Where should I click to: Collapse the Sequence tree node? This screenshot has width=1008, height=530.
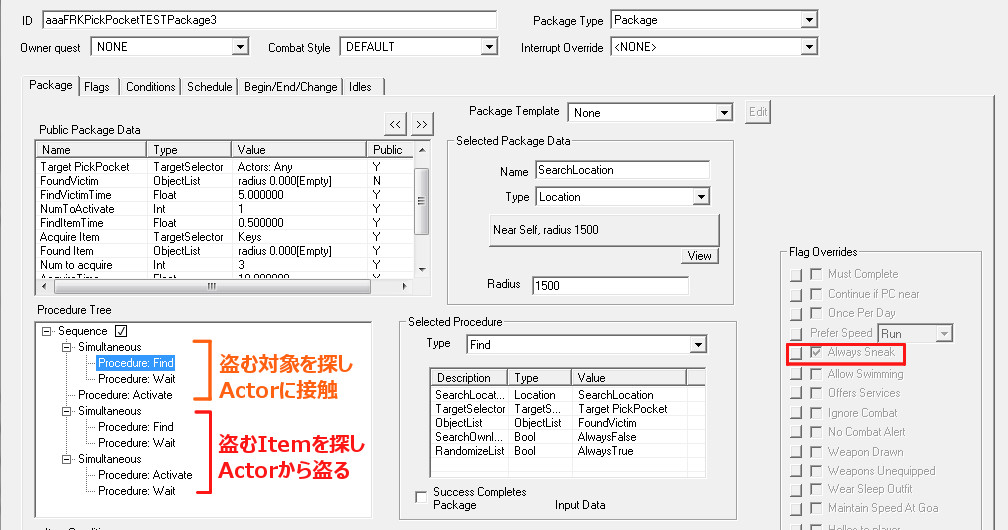point(46,331)
